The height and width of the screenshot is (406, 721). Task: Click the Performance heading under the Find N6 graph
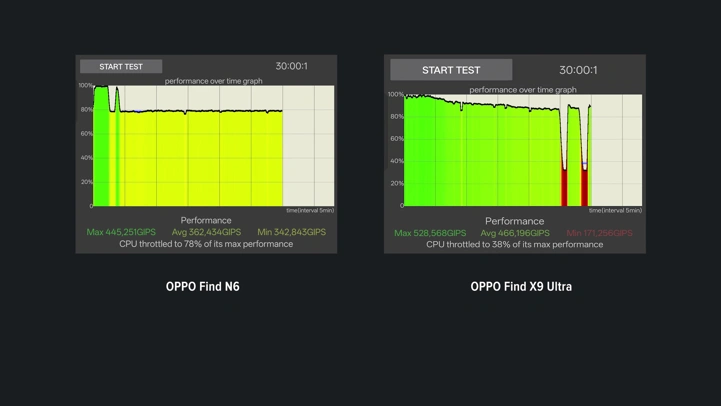coord(206,220)
